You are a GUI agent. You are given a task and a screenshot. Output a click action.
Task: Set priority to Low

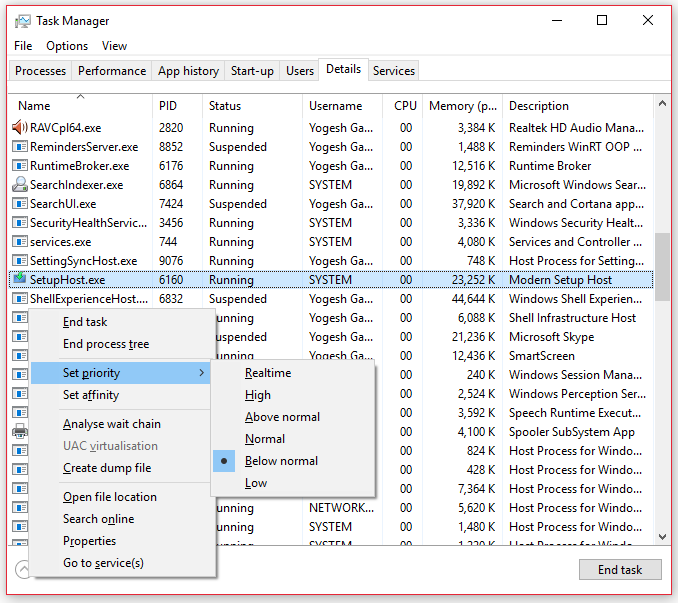[256, 483]
